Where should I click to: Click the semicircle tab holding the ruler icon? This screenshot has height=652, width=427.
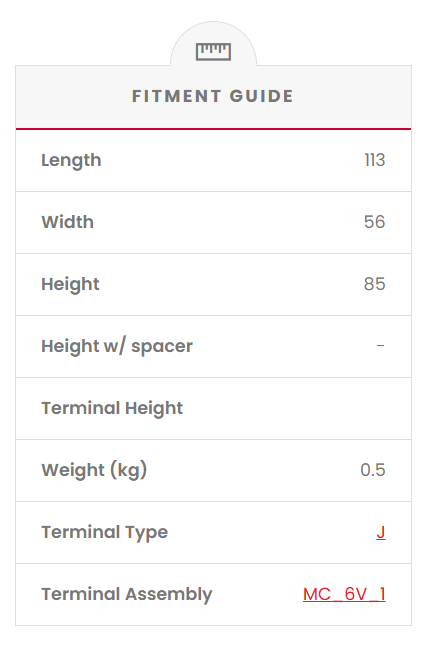(x=213, y=44)
